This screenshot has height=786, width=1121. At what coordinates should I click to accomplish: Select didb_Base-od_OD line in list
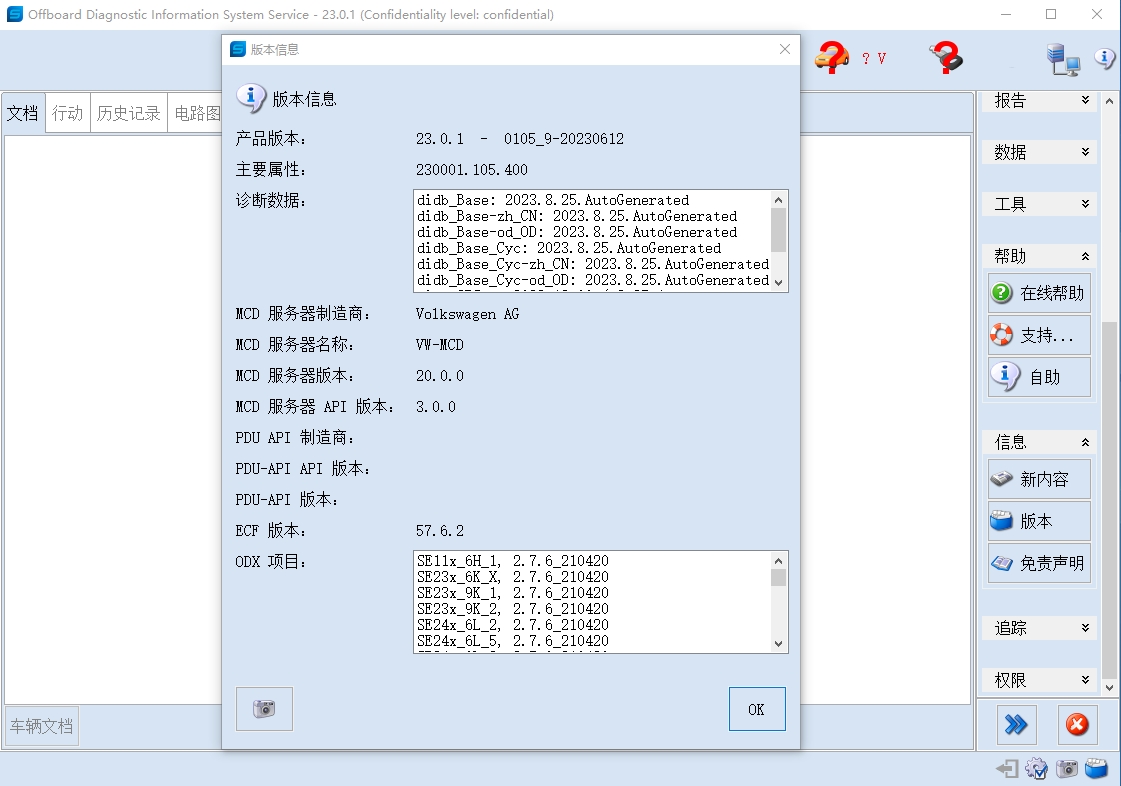pos(576,232)
